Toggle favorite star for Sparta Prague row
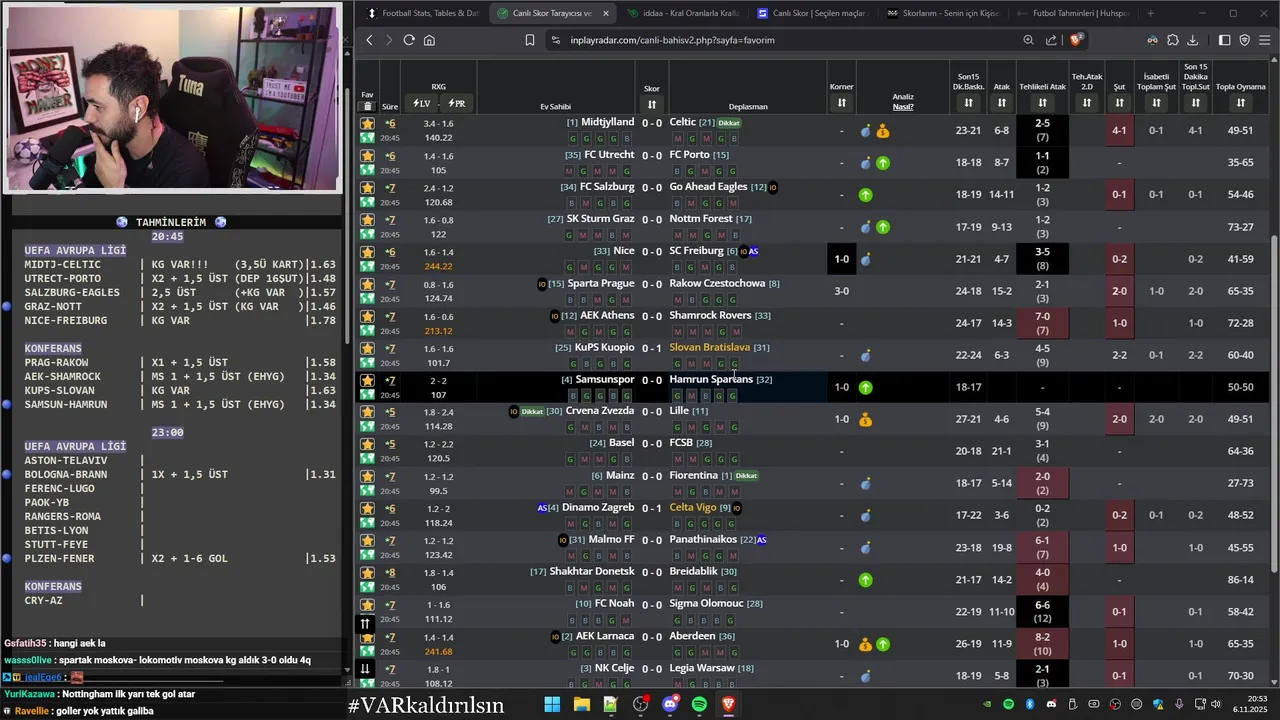The width and height of the screenshot is (1280, 720). 367,284
